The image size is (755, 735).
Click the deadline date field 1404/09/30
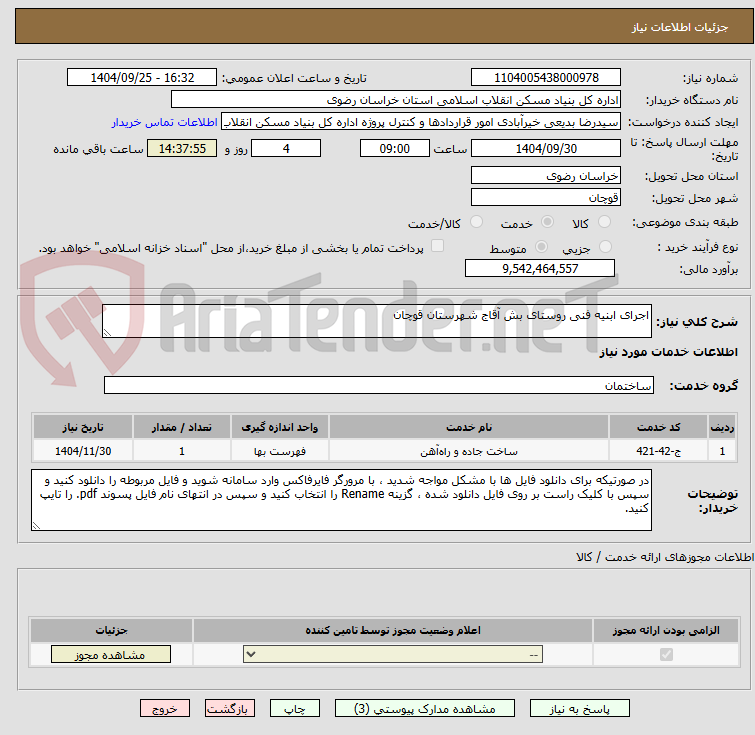tap(546, 148)
